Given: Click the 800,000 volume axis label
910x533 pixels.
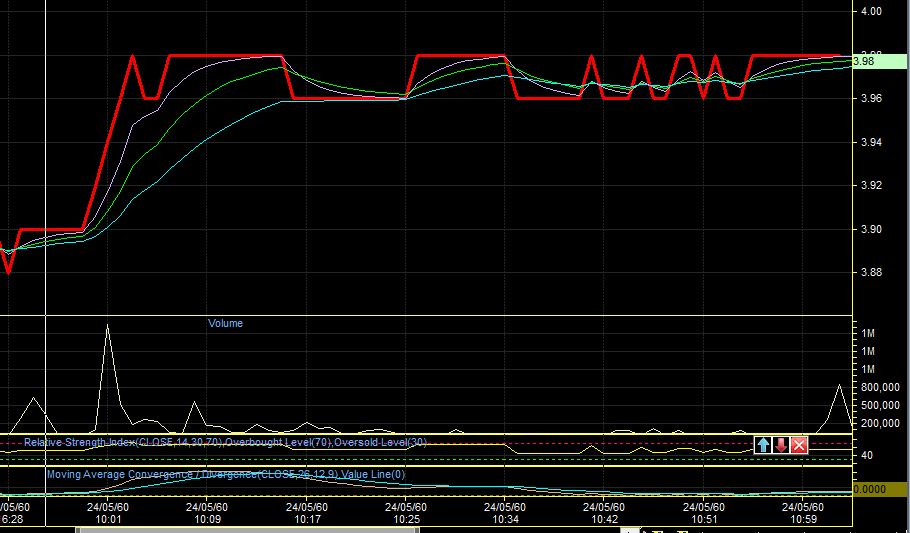Looking at the screenshot, I should click(x=880, y=387).
